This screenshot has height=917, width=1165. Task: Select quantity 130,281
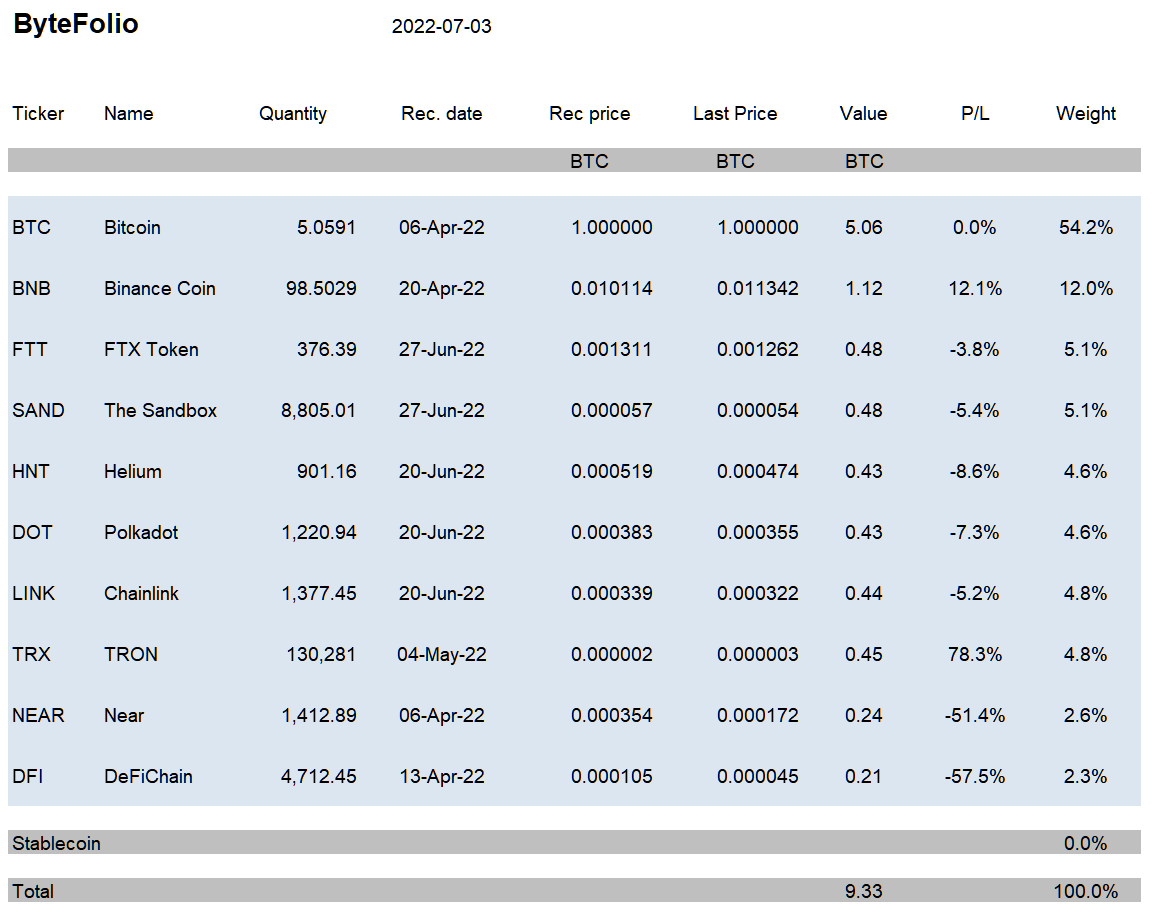point(321,654)
